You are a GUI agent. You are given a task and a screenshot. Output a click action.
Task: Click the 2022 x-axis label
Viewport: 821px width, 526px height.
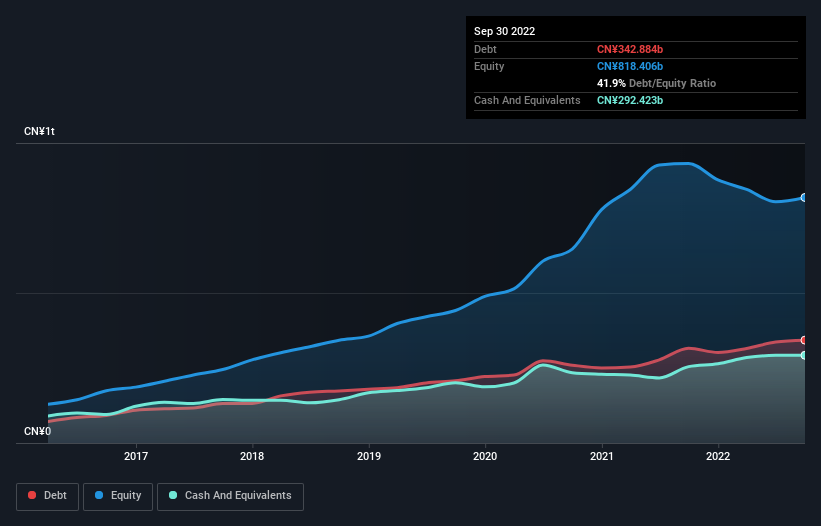click(718, 456)
